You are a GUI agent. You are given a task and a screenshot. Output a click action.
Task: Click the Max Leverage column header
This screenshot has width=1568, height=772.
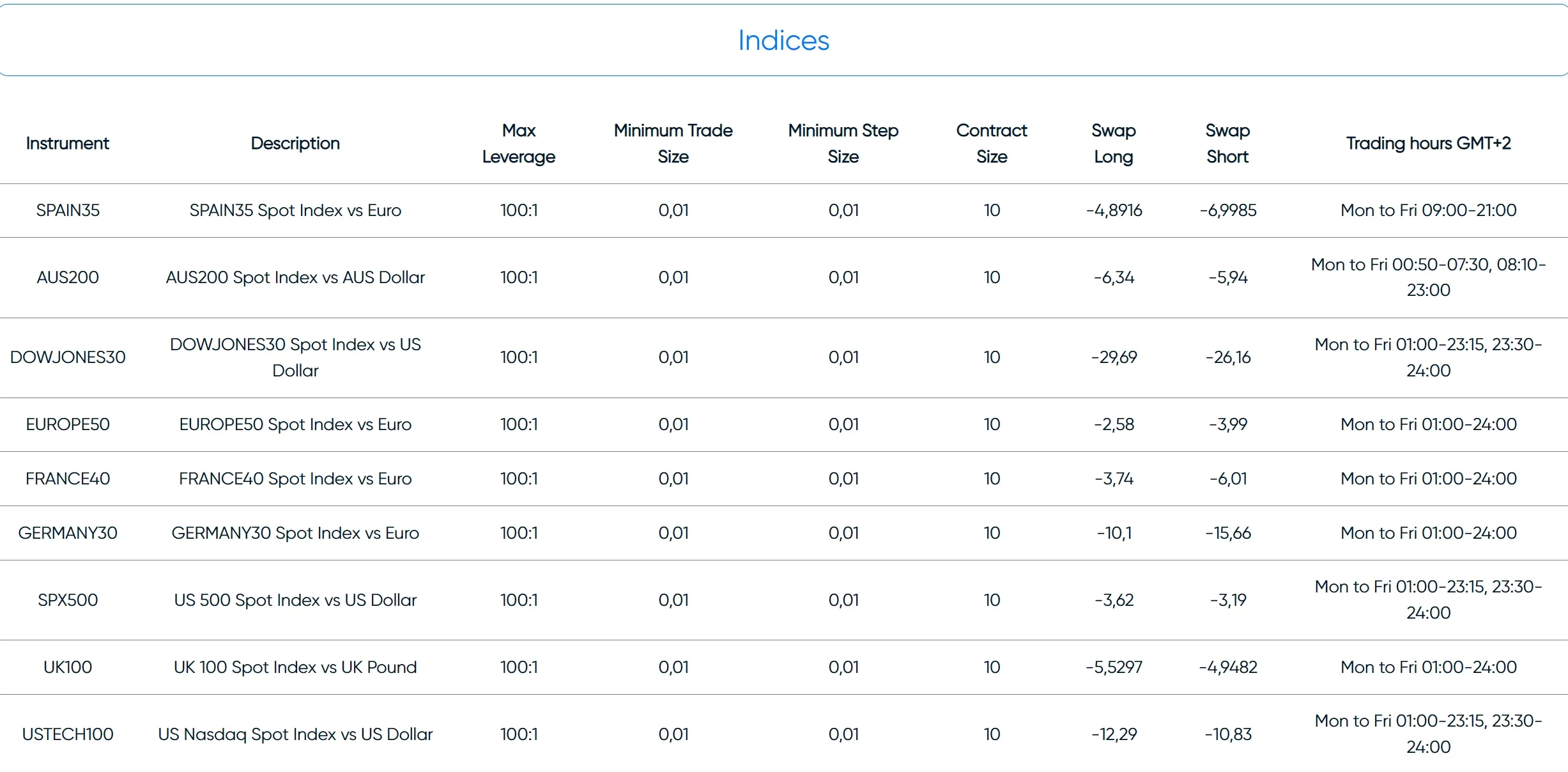click(x=519, y=143)
